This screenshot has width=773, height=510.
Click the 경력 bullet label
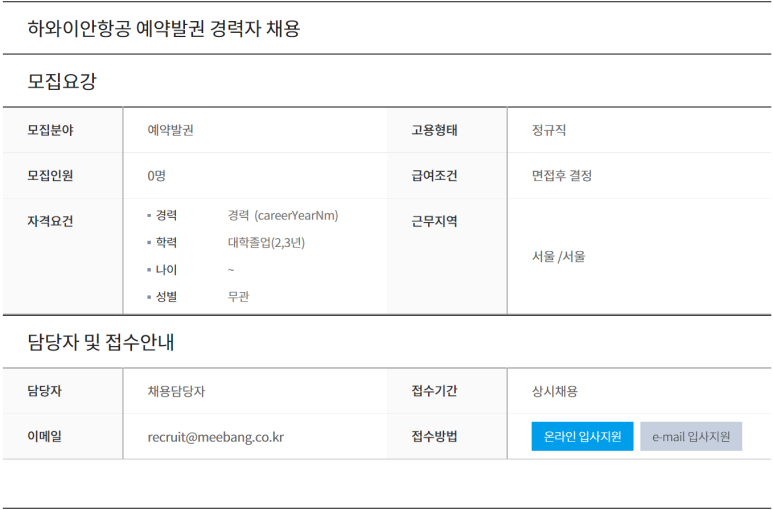click(166, 215)
